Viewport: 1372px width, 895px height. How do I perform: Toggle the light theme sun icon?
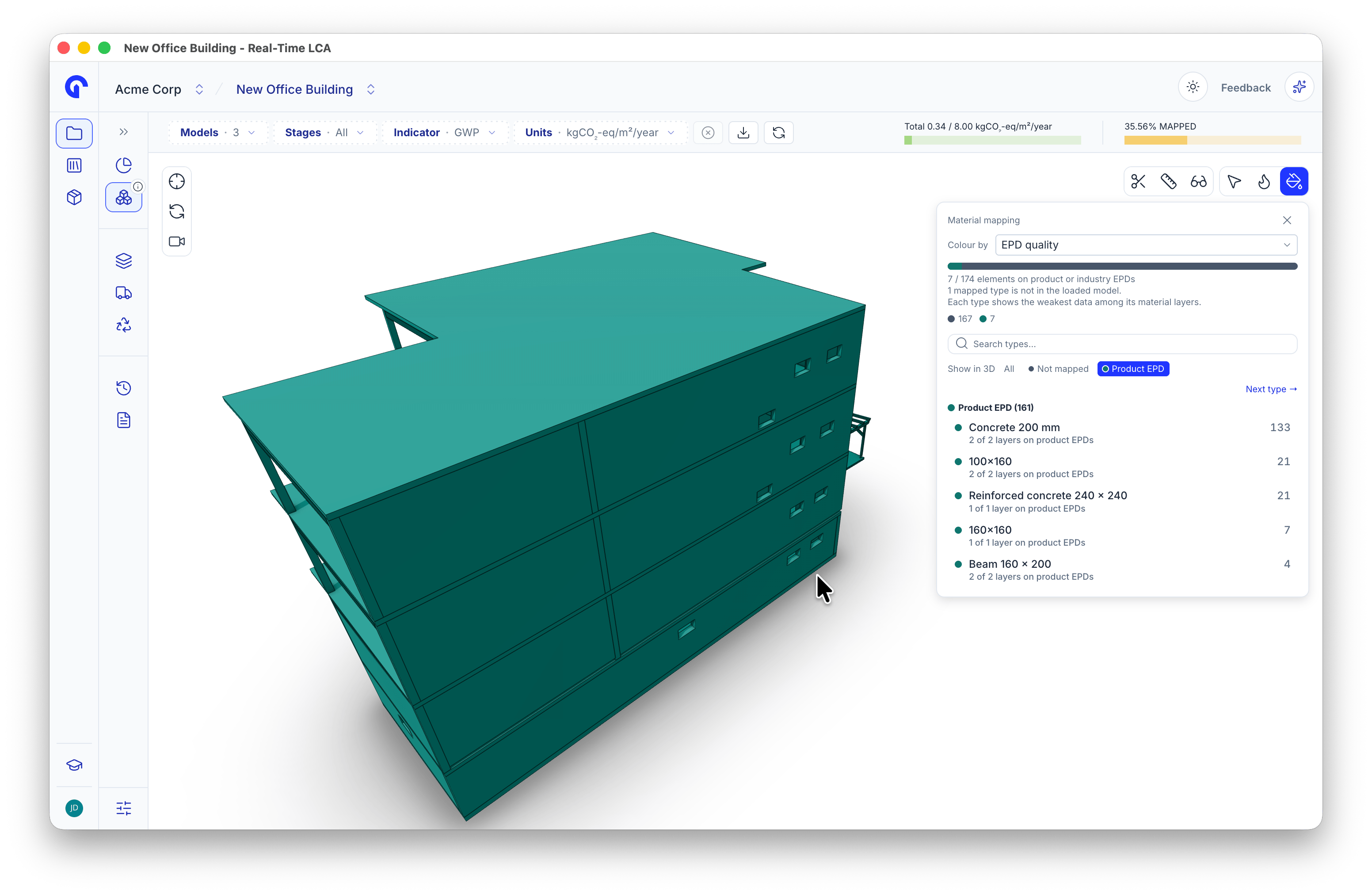(x=1193, y=87)
